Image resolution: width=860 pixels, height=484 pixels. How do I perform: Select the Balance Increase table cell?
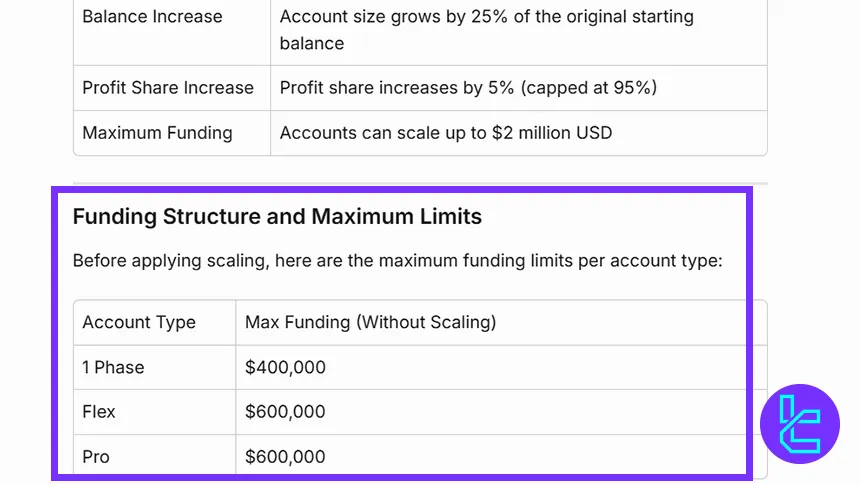[152, 17]
